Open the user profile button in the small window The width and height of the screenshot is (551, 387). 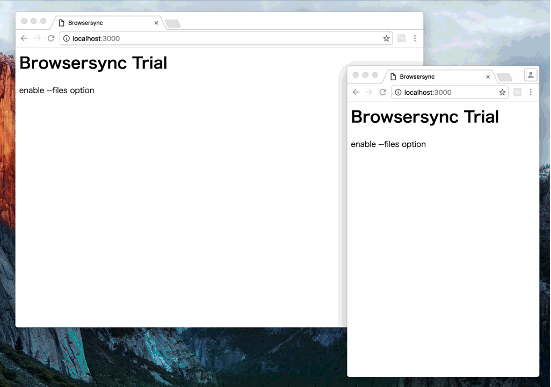[x=531, y=75]
